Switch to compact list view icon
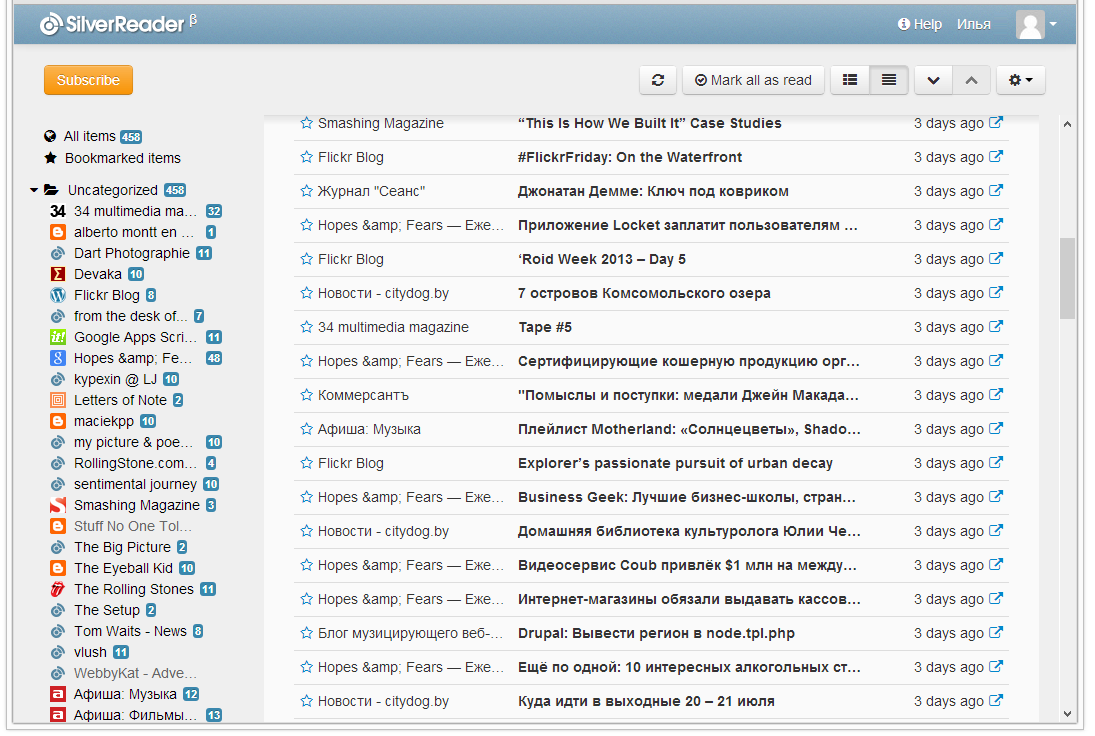 (x=889, y=80)
